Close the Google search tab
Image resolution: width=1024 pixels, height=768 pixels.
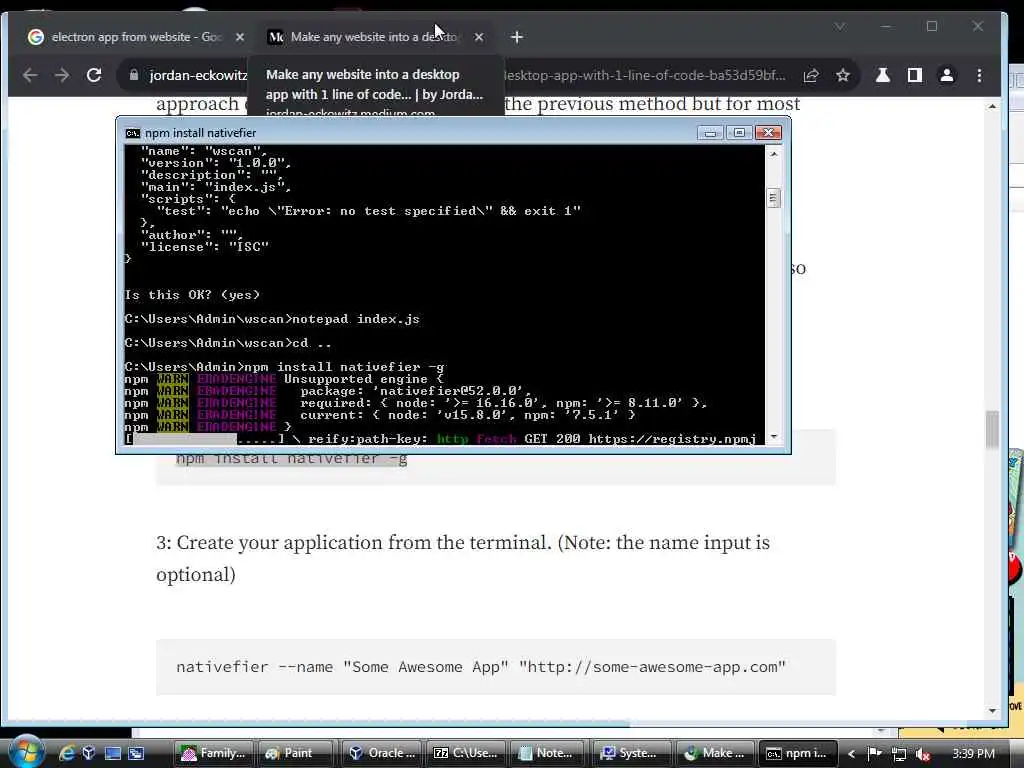pos(240,37)
